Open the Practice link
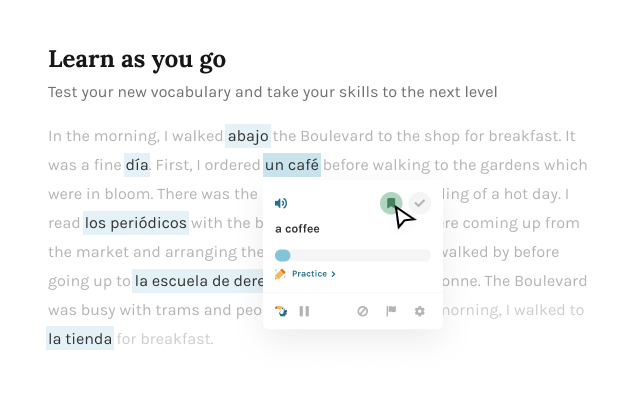 click(309, 273)
